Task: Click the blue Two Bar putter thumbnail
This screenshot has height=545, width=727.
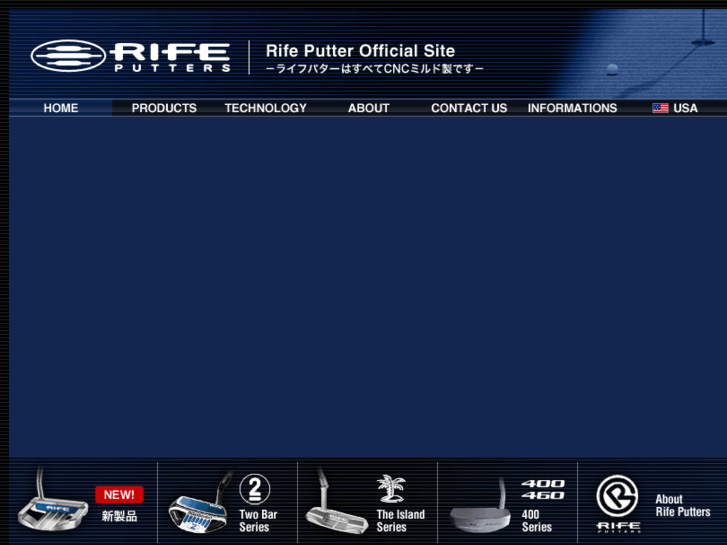Action: pyautogui.click(x=199, y=504)
